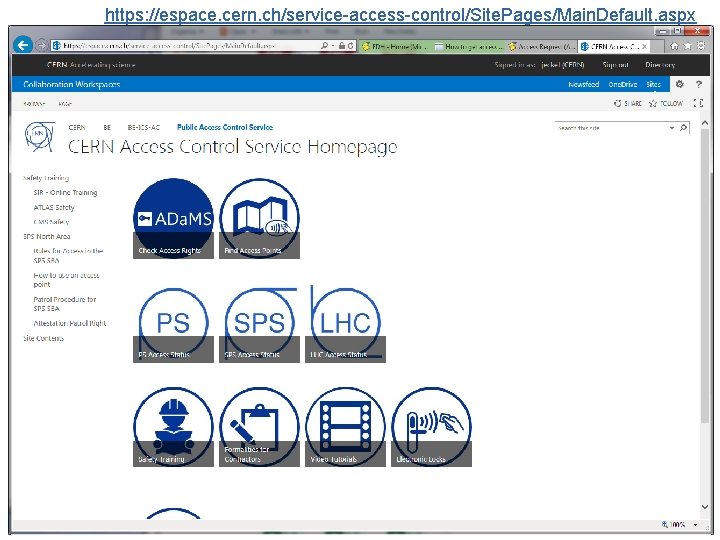
Task: Switch to the How to get access browser tab
Action: 468,46
